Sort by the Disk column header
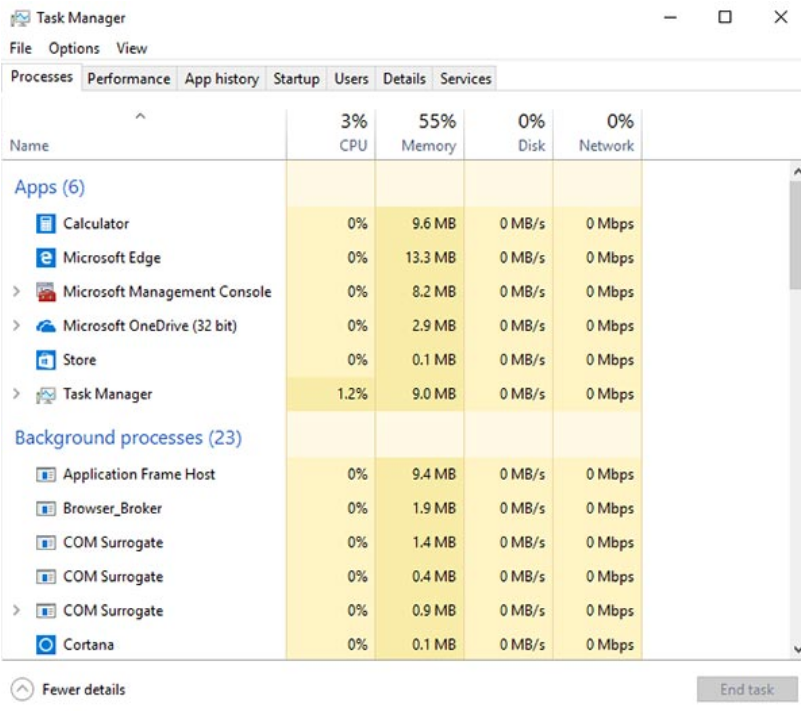 point(509,134)
